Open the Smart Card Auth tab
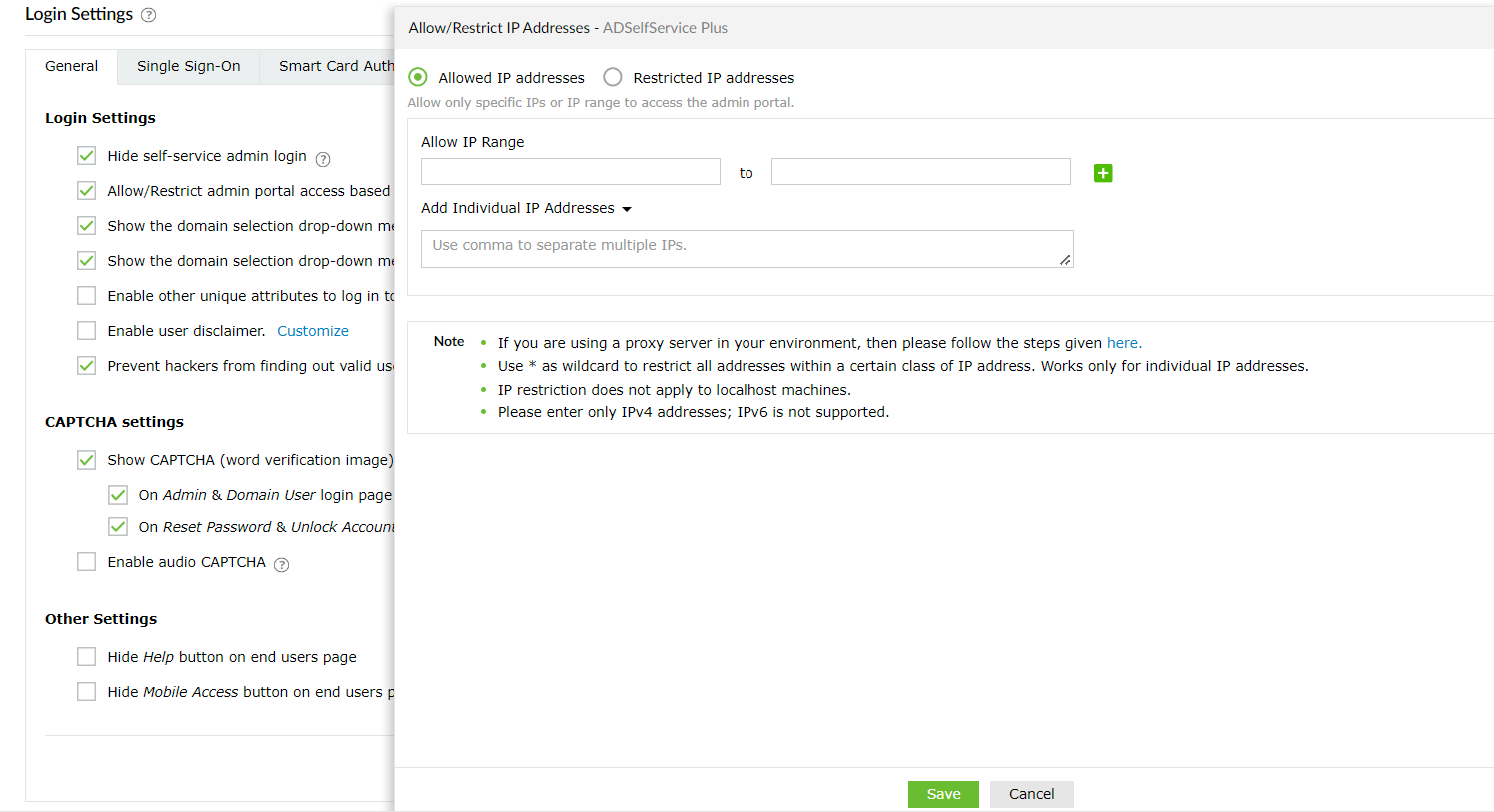1494x812 pixels. [335, 66]
